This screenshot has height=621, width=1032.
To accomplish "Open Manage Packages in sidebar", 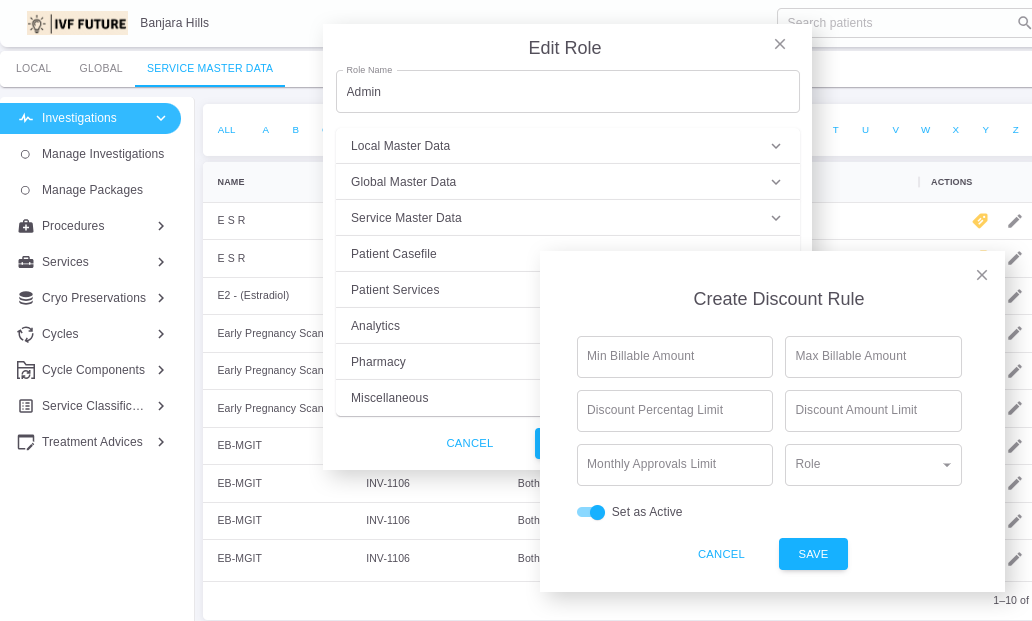I will (92, 190).
